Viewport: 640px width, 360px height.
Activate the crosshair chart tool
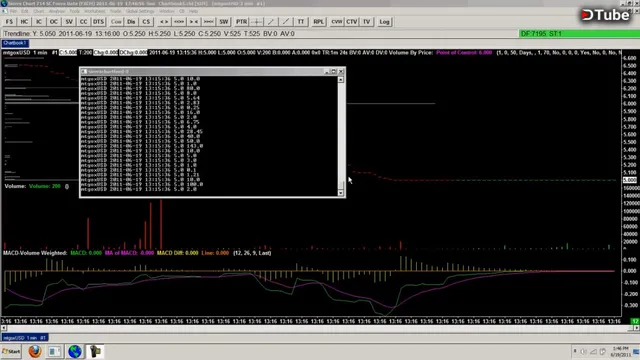tap(256, 22)
